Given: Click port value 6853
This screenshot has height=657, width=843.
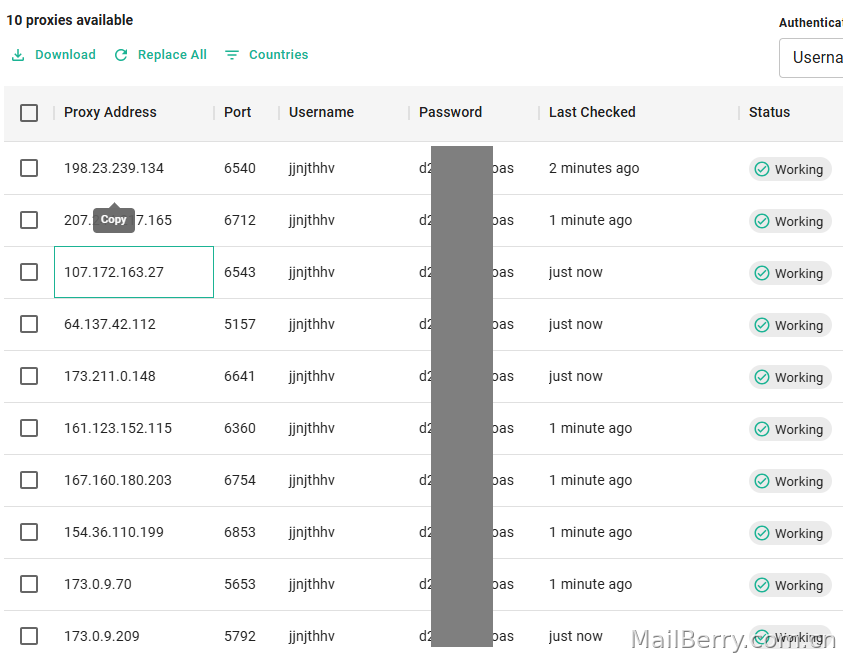Looking at the screenshot, I should (x=240, y=532).
